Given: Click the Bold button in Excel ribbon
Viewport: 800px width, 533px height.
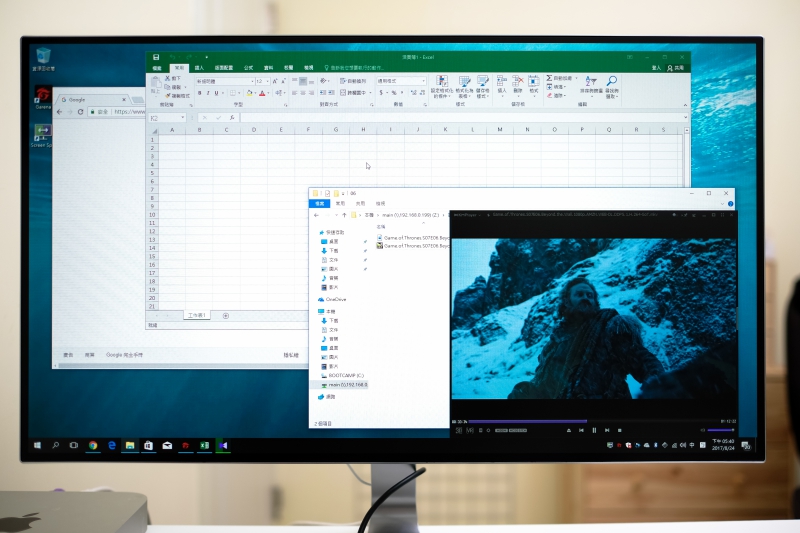Looking at the screenshot, I should [199, 93].
